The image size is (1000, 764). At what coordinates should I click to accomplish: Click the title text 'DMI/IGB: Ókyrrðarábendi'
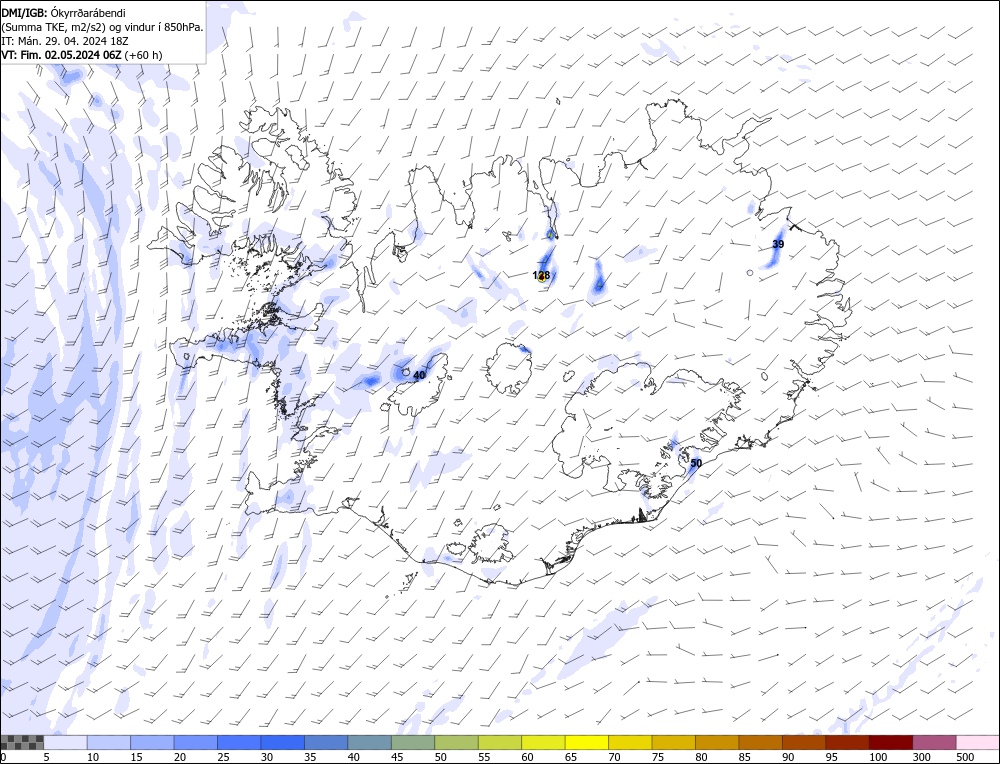(64, 13)
